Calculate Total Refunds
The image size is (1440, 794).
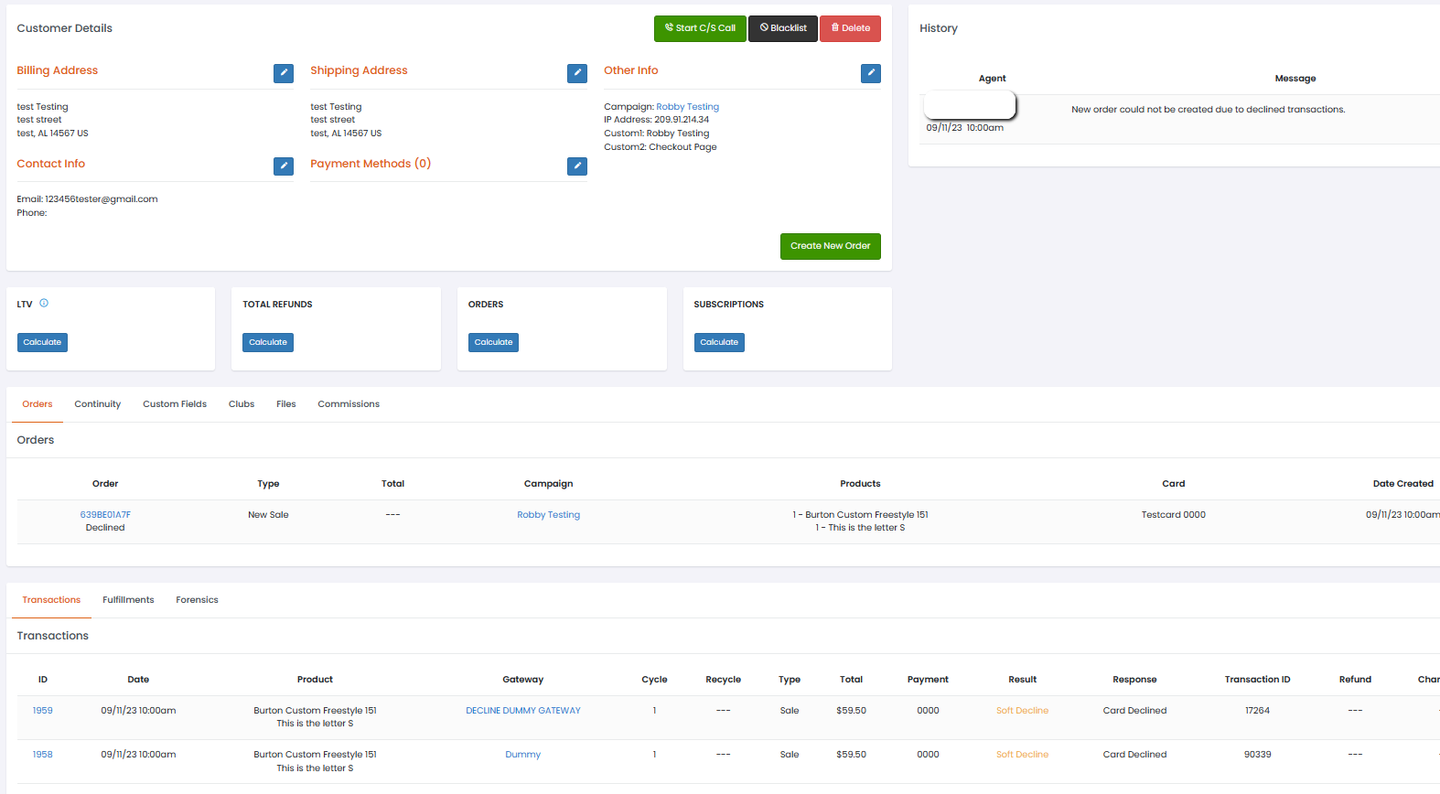pos(268,342)
